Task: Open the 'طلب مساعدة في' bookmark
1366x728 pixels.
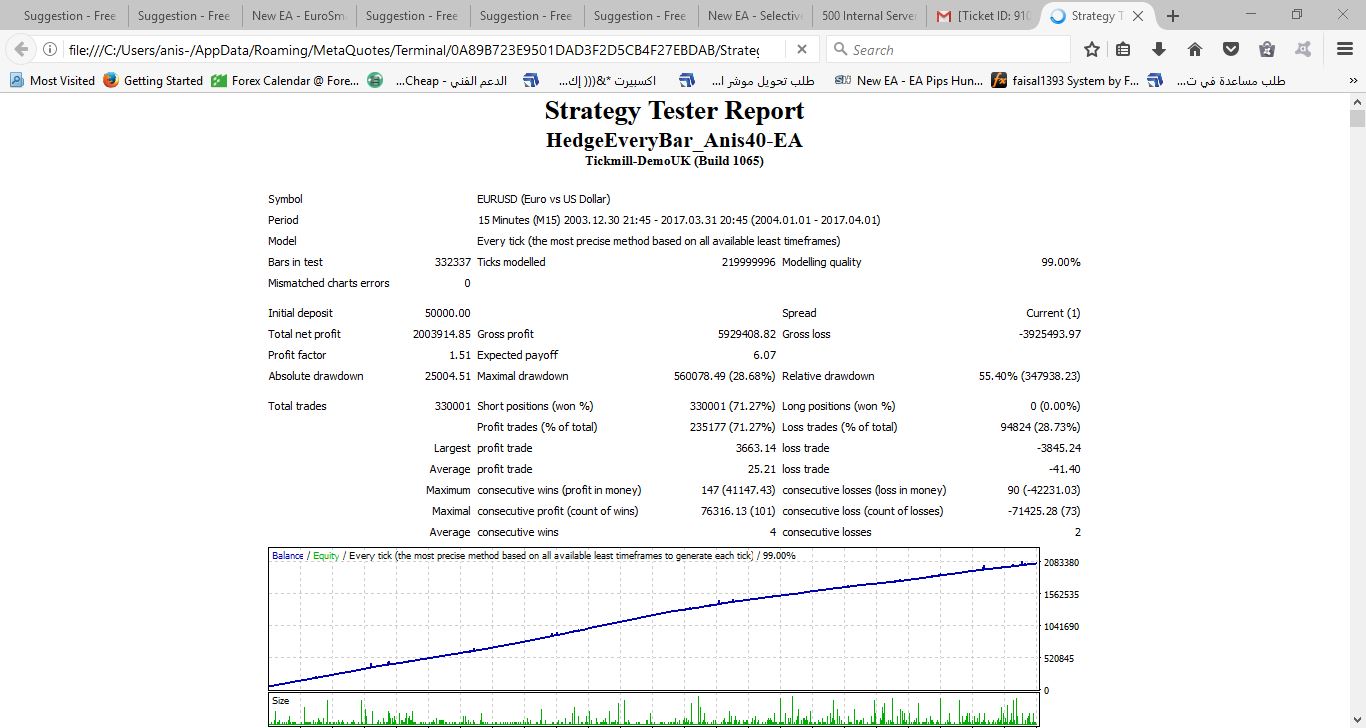Action: click(1217, 81)
